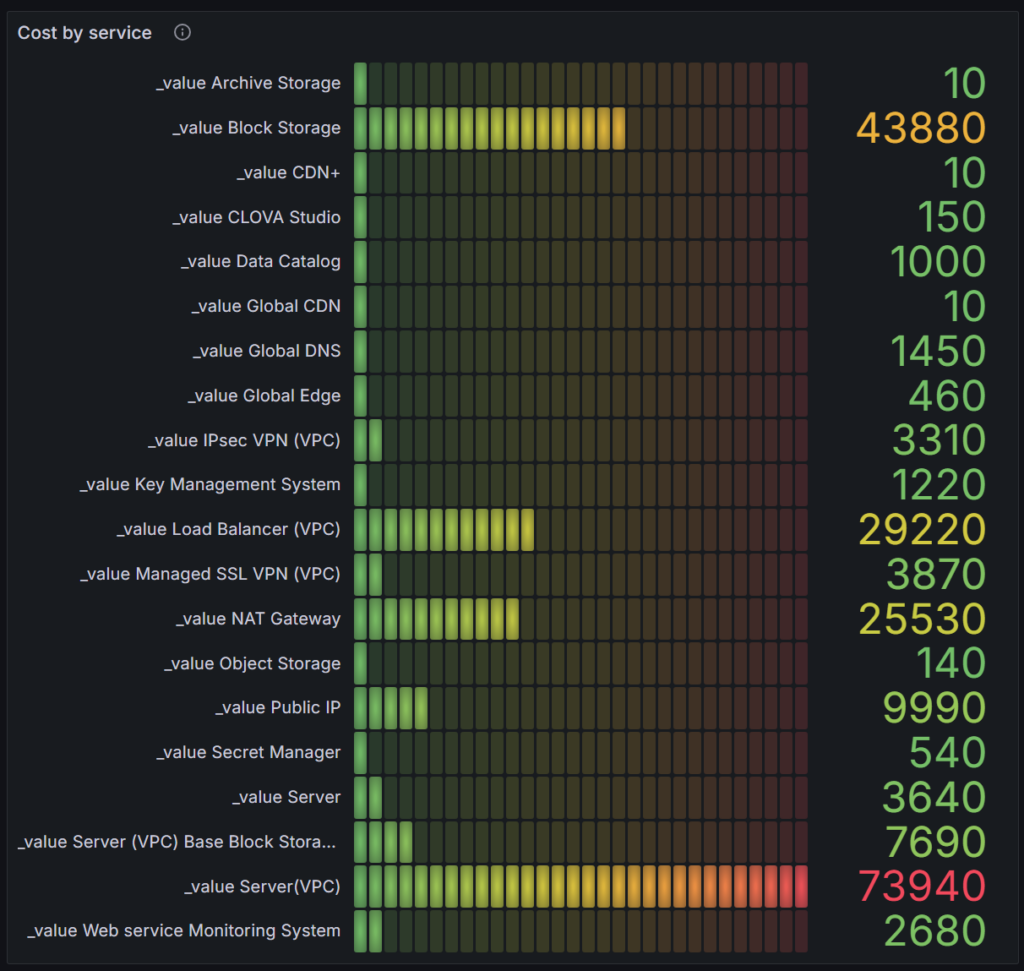Click the 1450 Global DNS value
The height and width of the screenshot is (971, 1024).
click(x=937, y=351)
